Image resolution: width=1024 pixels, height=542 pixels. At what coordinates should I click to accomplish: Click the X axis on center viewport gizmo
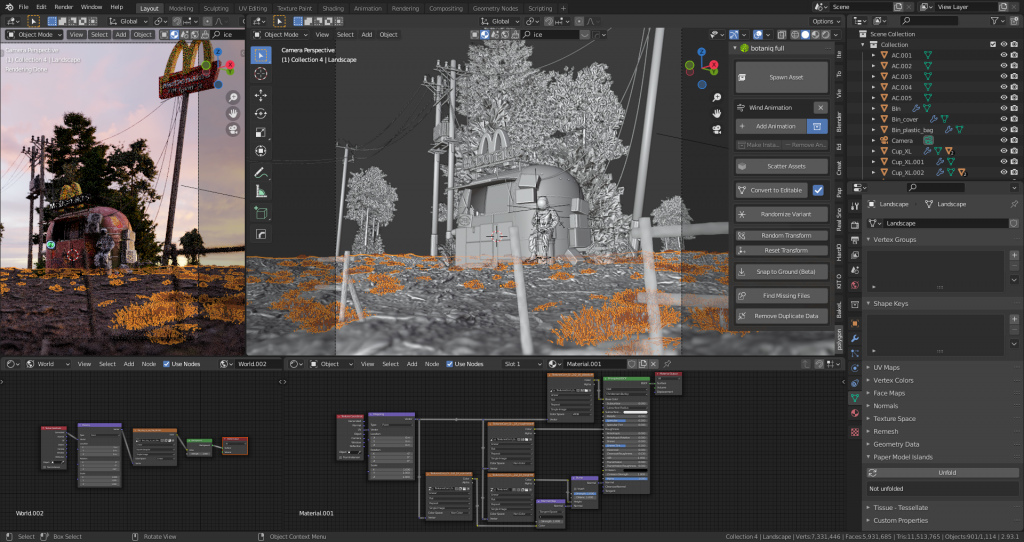pos(714,65)
